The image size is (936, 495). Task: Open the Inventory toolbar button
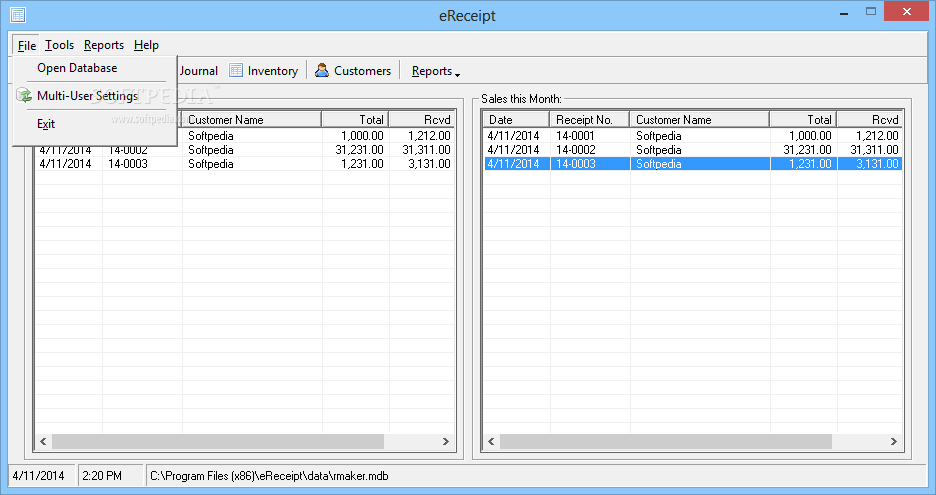pyautogui.click(x=264, y=70)
